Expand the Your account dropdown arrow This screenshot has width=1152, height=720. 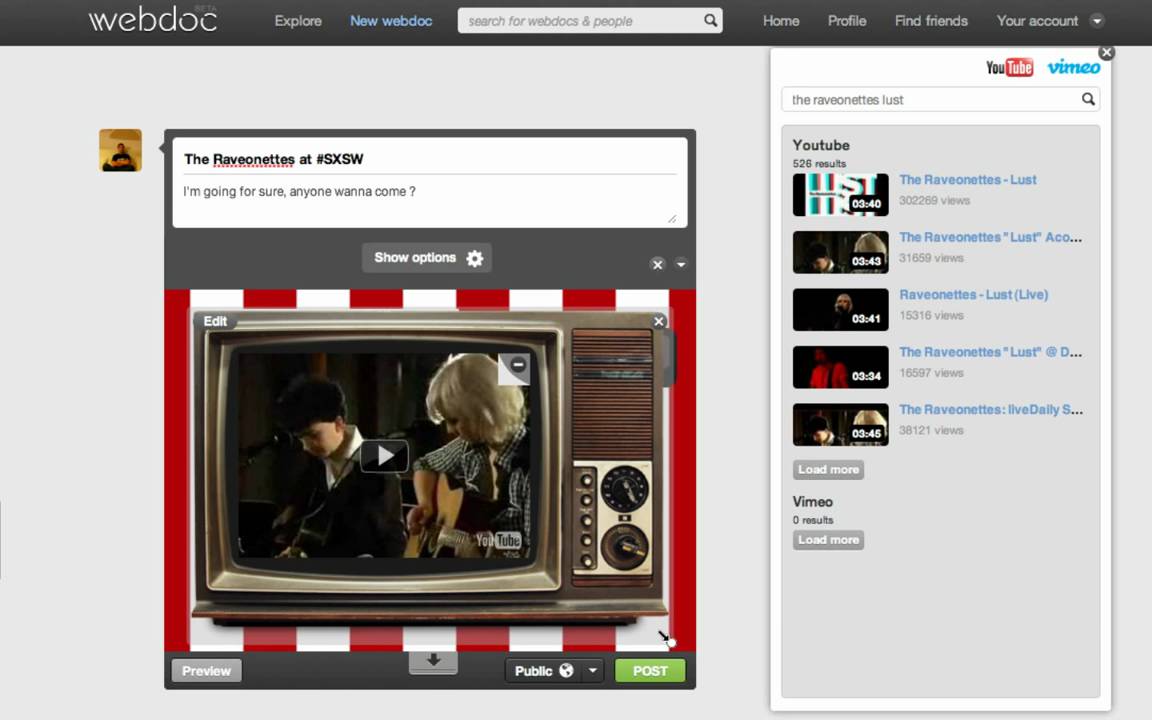click(1097, 21)
